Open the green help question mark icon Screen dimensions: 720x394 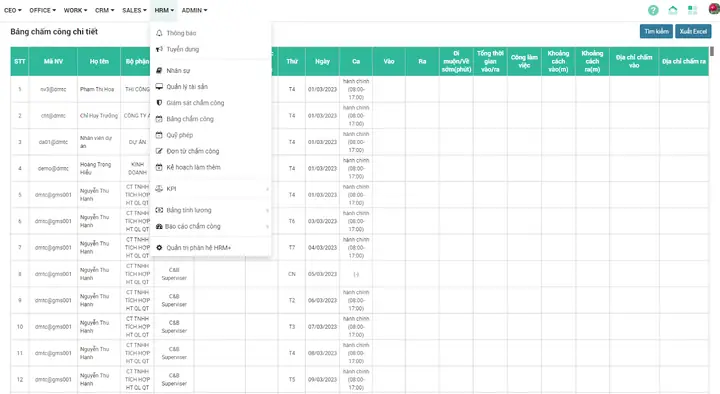tap(653, 10)
